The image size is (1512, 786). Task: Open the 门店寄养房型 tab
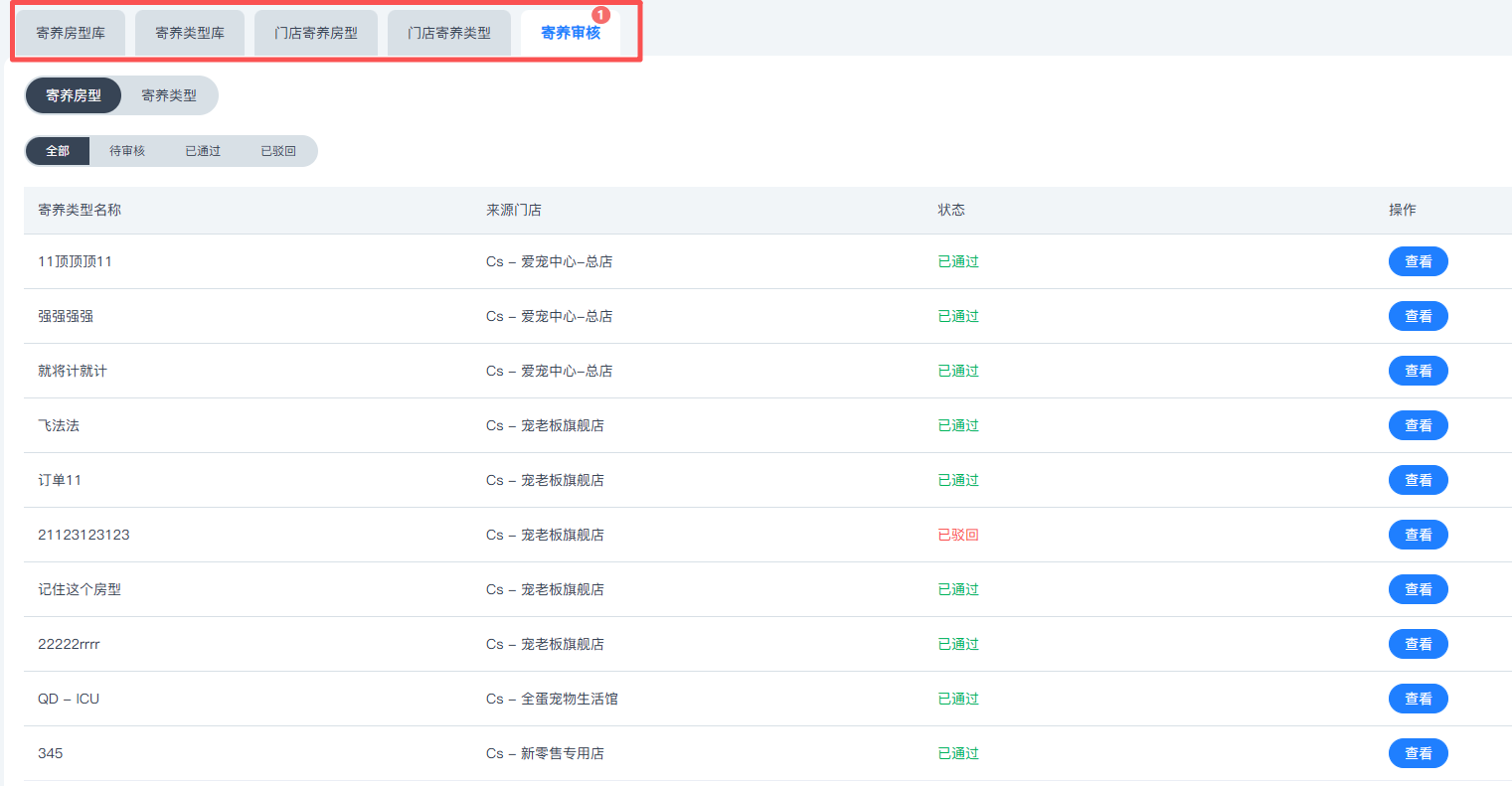(x=316, y=33)
